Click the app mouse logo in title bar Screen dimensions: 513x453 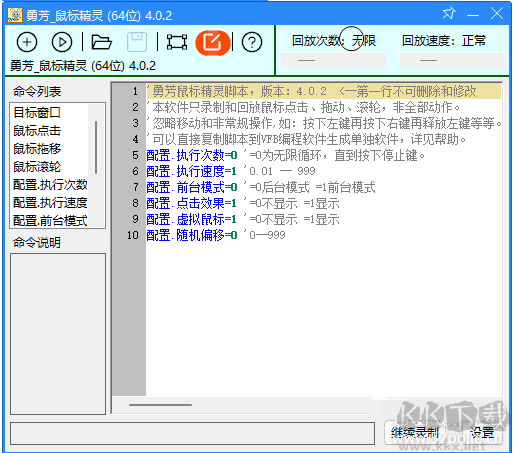pyautogui.click(x=15, y=15)
